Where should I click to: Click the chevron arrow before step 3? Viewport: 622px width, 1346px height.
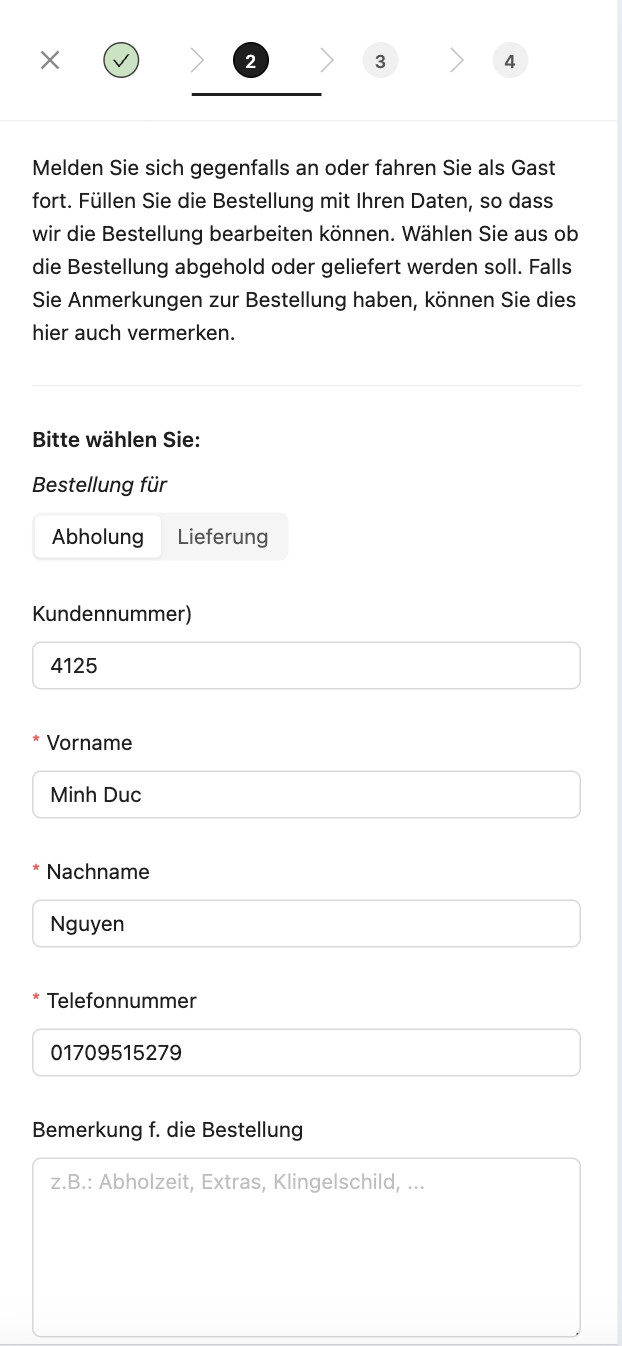327,61
